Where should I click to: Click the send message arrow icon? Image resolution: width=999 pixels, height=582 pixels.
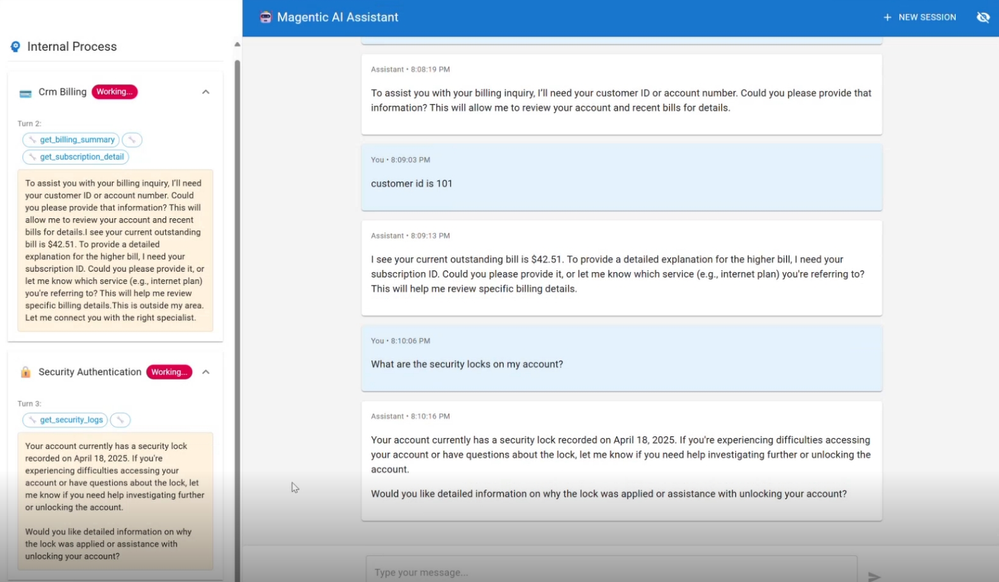point(874,576)
